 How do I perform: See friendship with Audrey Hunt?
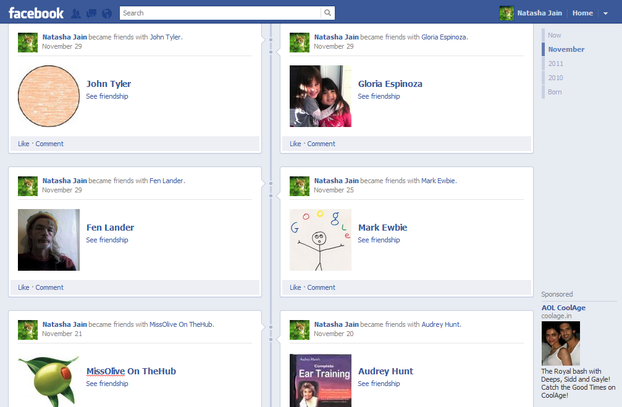[379, 384]
